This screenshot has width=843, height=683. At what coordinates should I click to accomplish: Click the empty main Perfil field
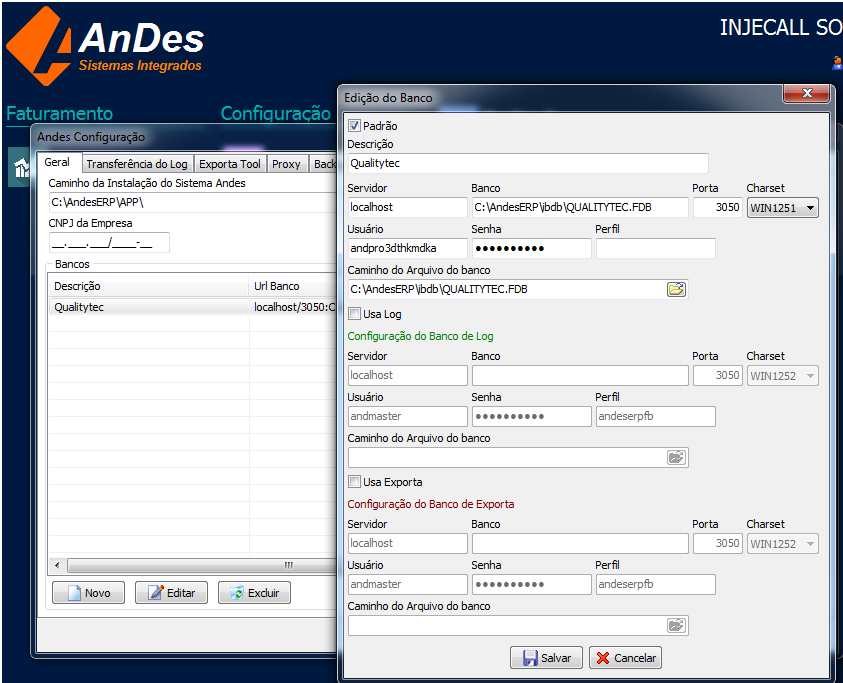pos(656,248)
